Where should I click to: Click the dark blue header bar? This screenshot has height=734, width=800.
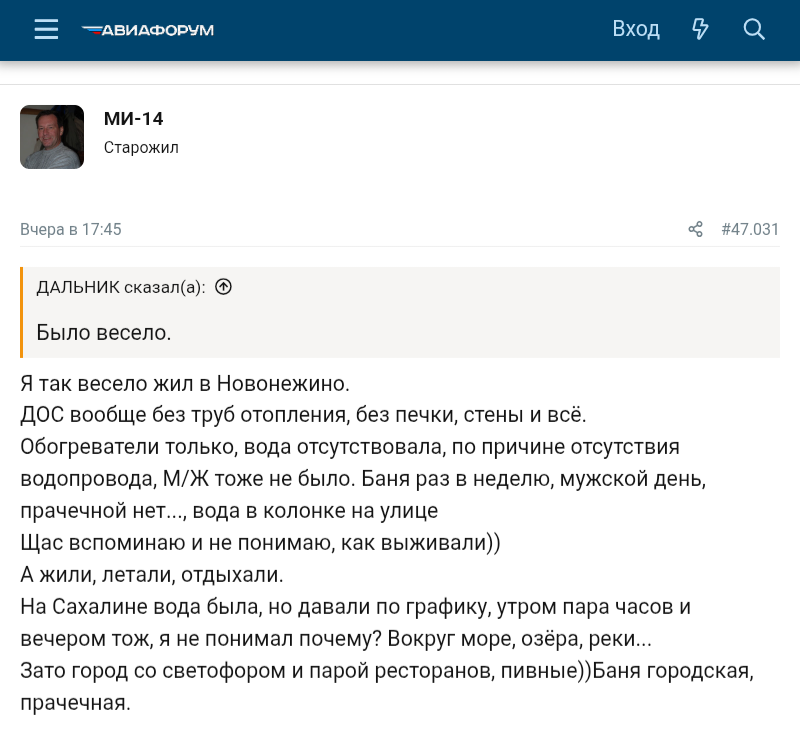[400, 30]
